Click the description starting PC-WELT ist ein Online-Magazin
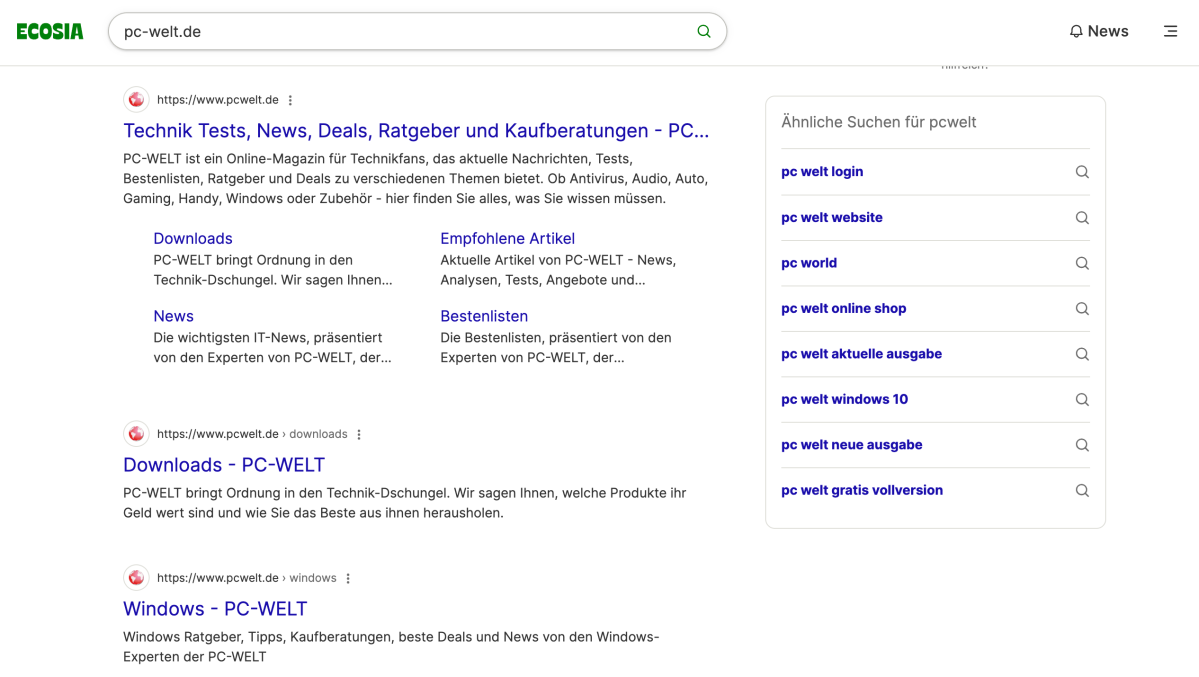The height and width of the screenshot is (677, 1199). pyautogui.click(x=416, y=179)
